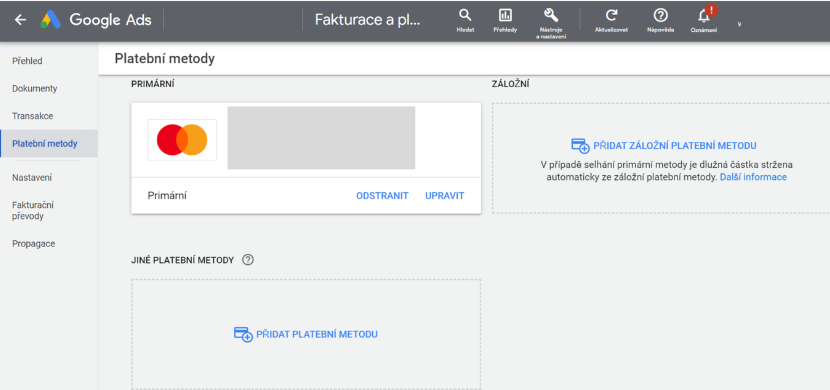Open Fakturační převody in the sidebar
This screenshot has height=390, width=830.
[x=33, y=211]
